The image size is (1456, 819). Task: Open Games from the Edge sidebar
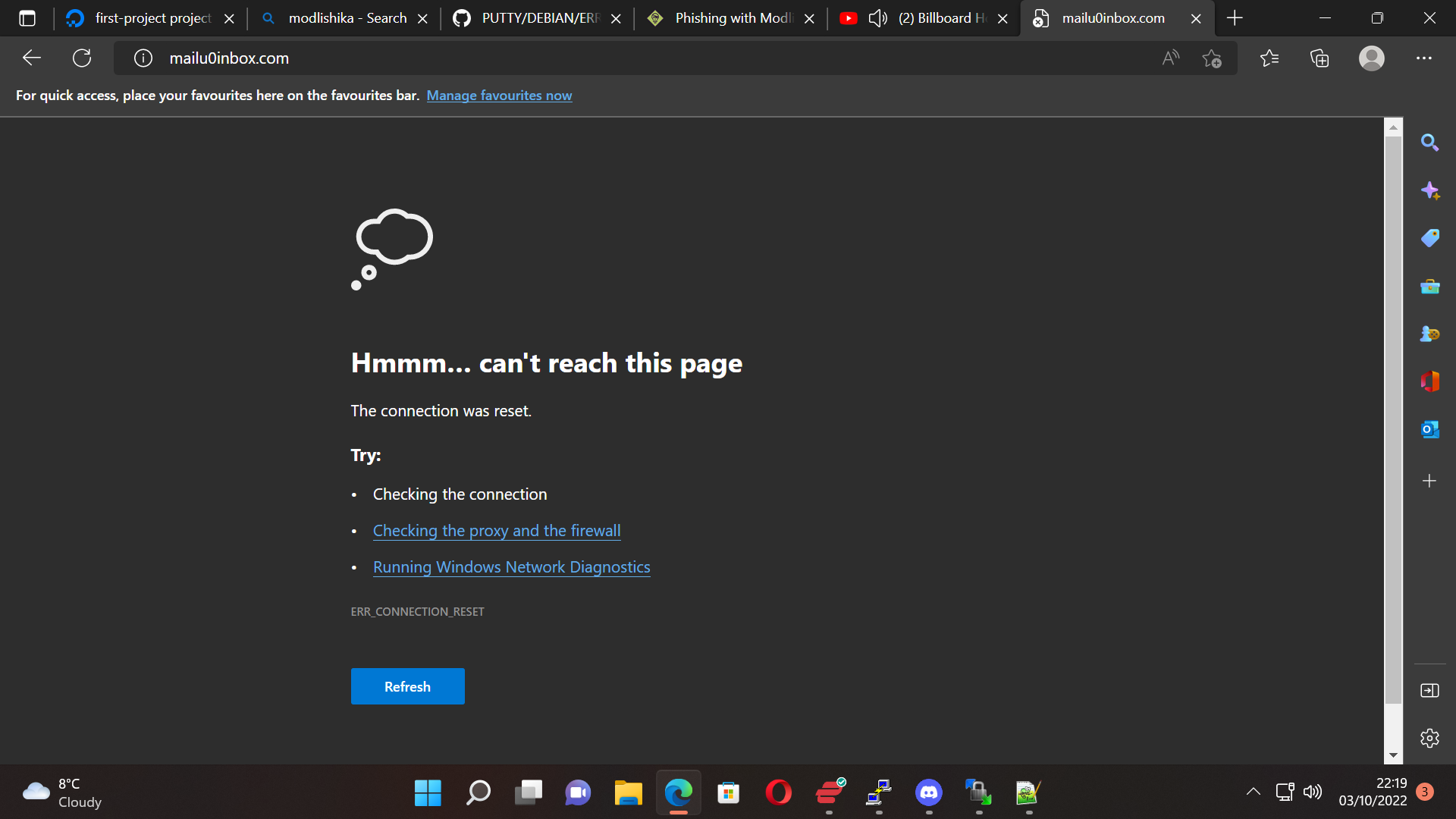pos(1430,334)
